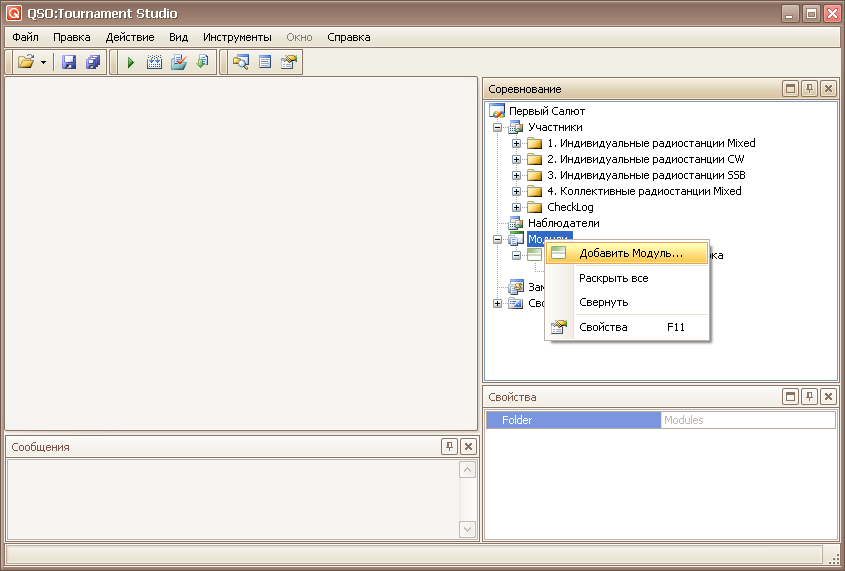The width and height of the screenshot is (845, 571).
Task: Toggle pin on the Соревнование panel
Action: click(x=809, y=89)
